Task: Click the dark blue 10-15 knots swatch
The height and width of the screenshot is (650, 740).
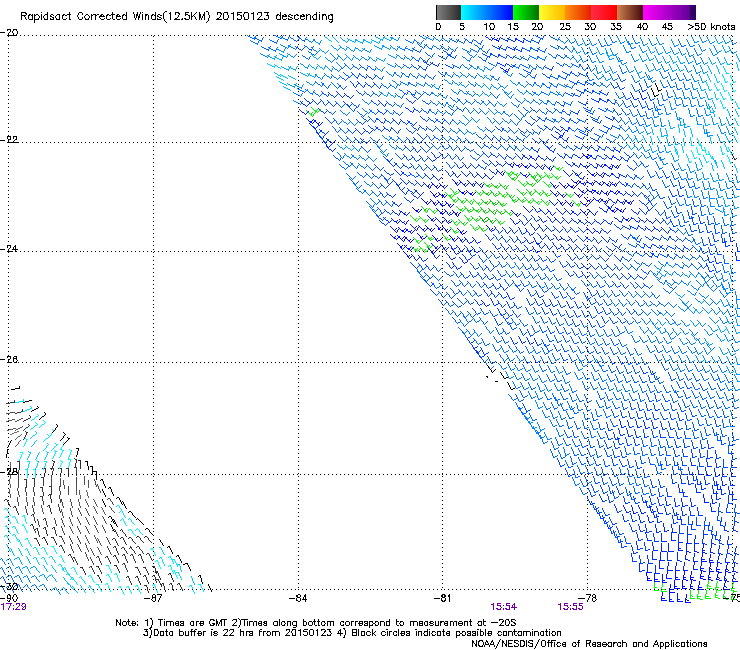Action: (x=500, y=12)
